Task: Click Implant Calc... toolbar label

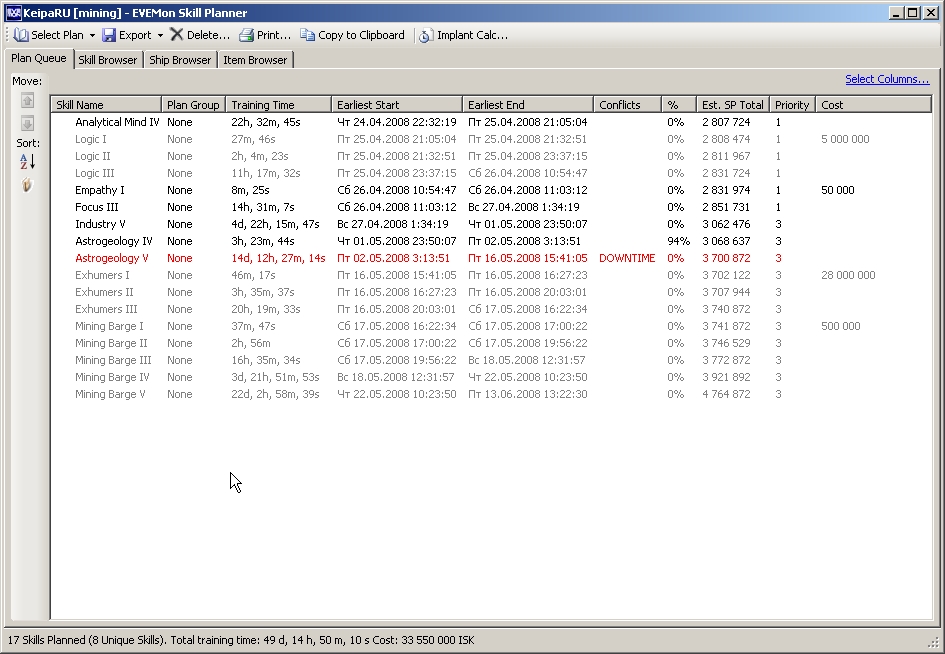Action: coord(472,35)
